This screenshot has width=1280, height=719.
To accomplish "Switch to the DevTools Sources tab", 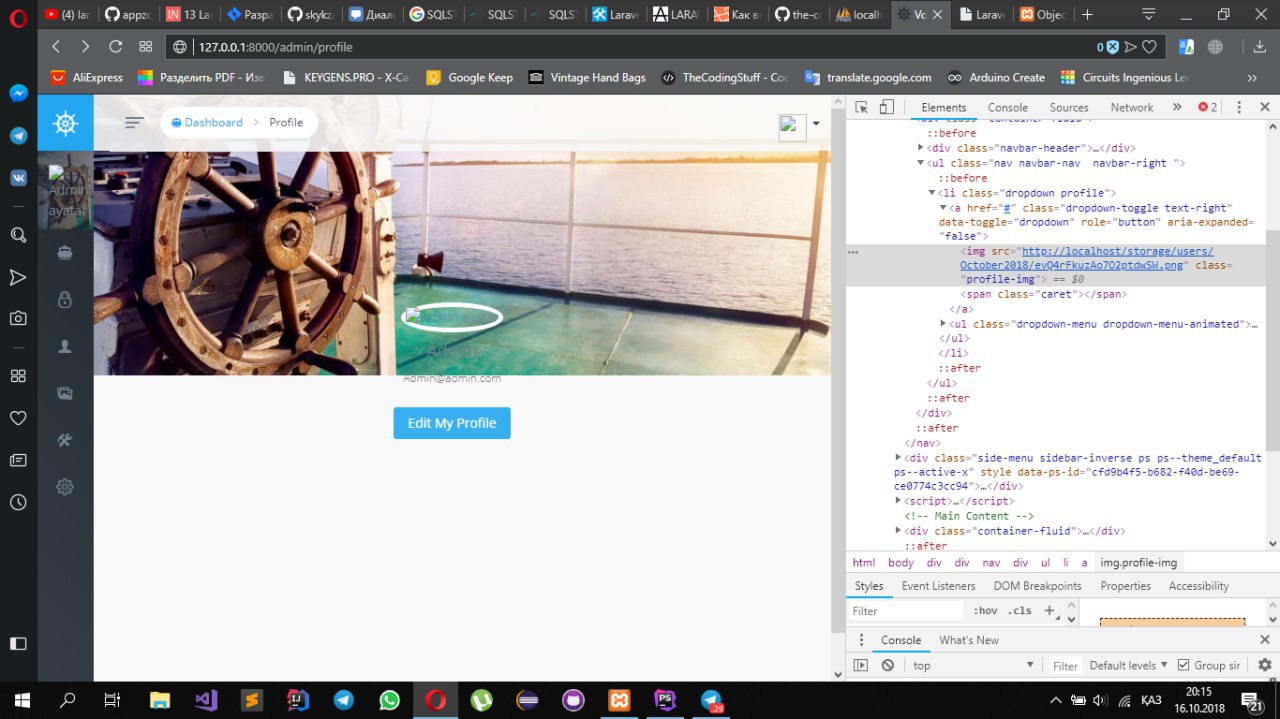I will (1069, 107).
